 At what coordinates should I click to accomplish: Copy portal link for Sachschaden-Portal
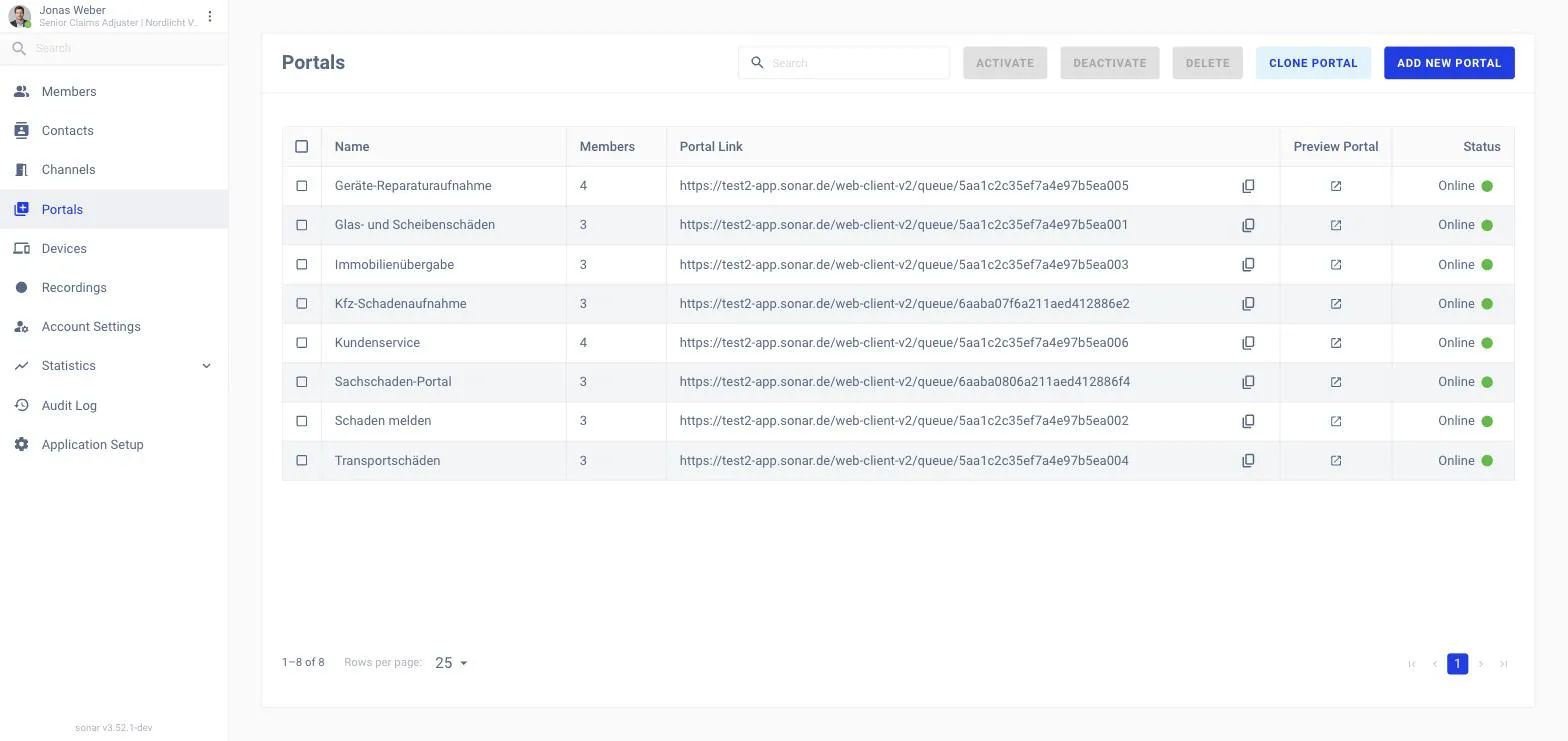(x=1248, y=382)
